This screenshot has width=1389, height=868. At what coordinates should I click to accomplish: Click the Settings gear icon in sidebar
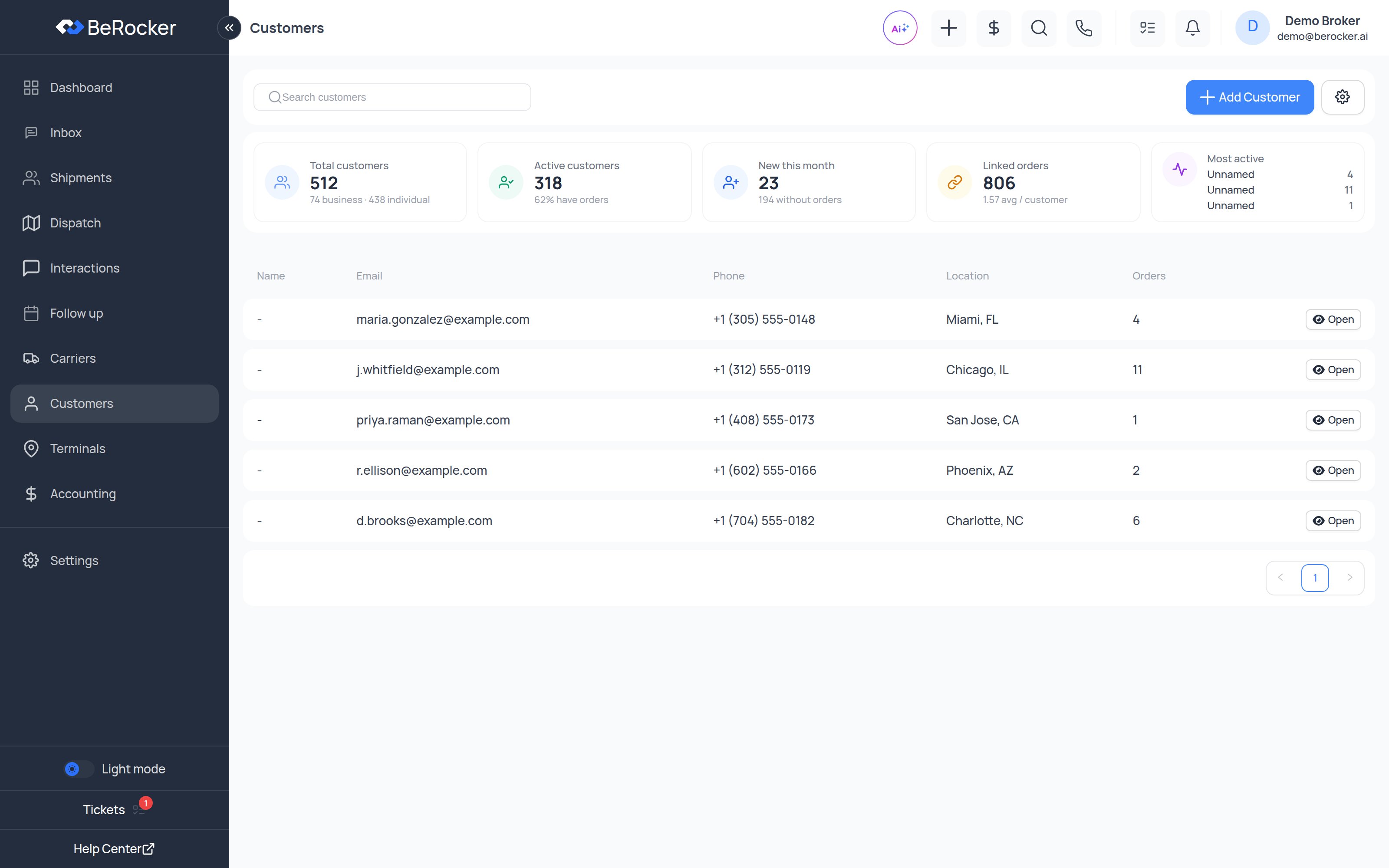(31, 560)
